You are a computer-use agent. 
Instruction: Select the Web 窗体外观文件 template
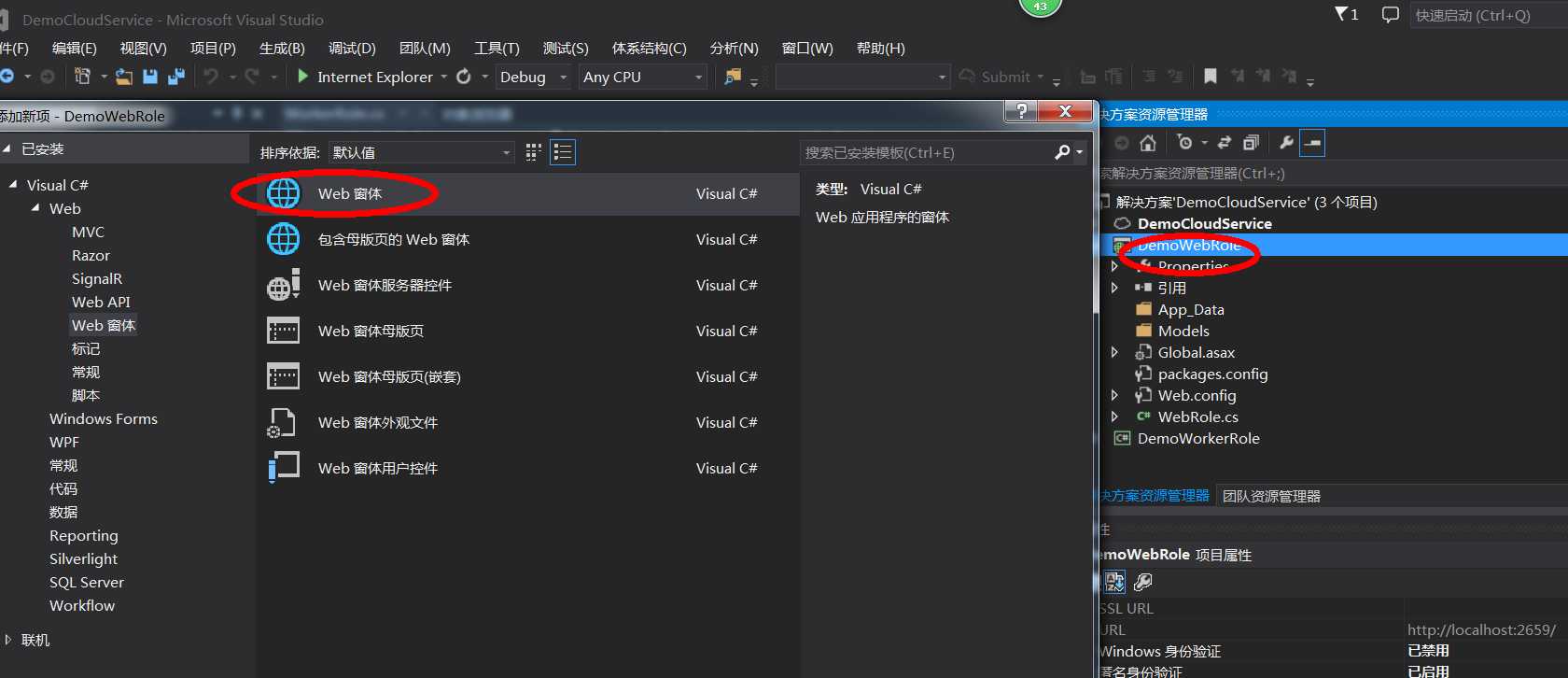pyautogui.click(x=528, y=422)
